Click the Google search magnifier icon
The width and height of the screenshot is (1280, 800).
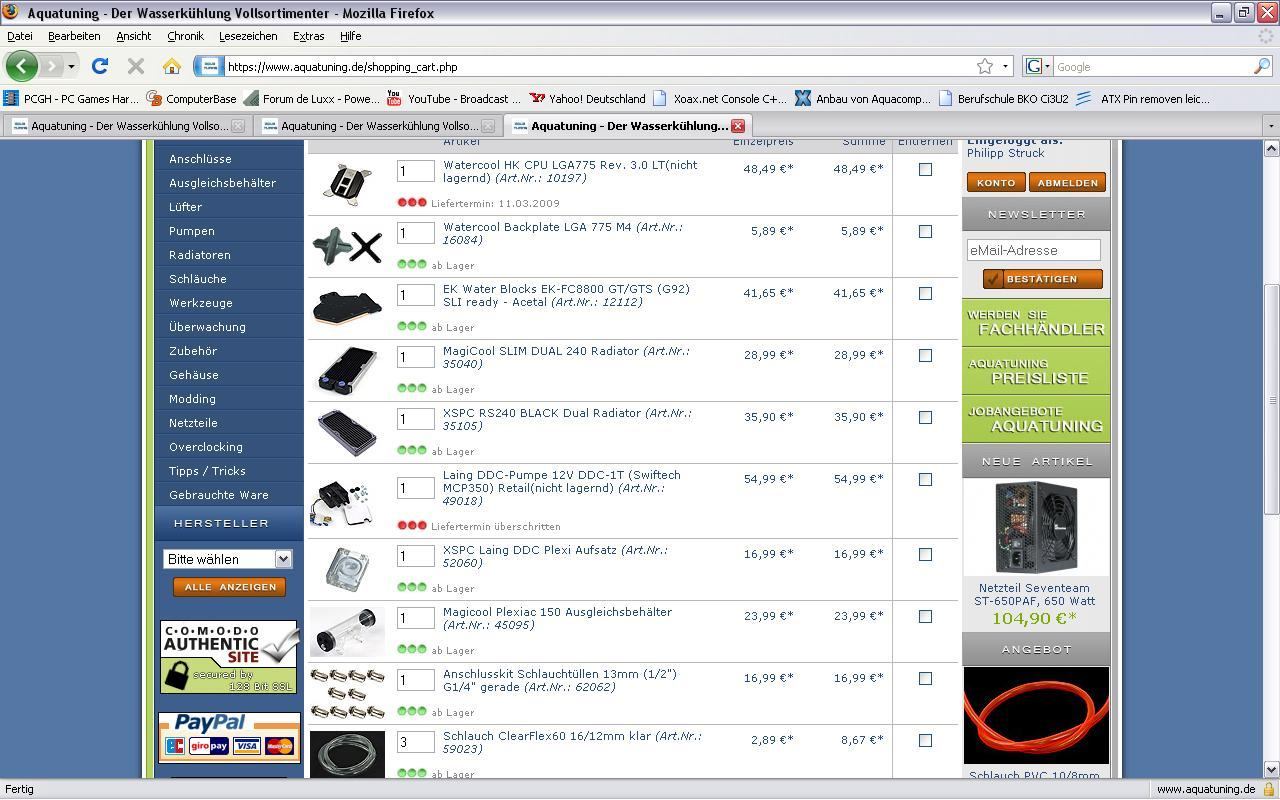[1262, 66]
